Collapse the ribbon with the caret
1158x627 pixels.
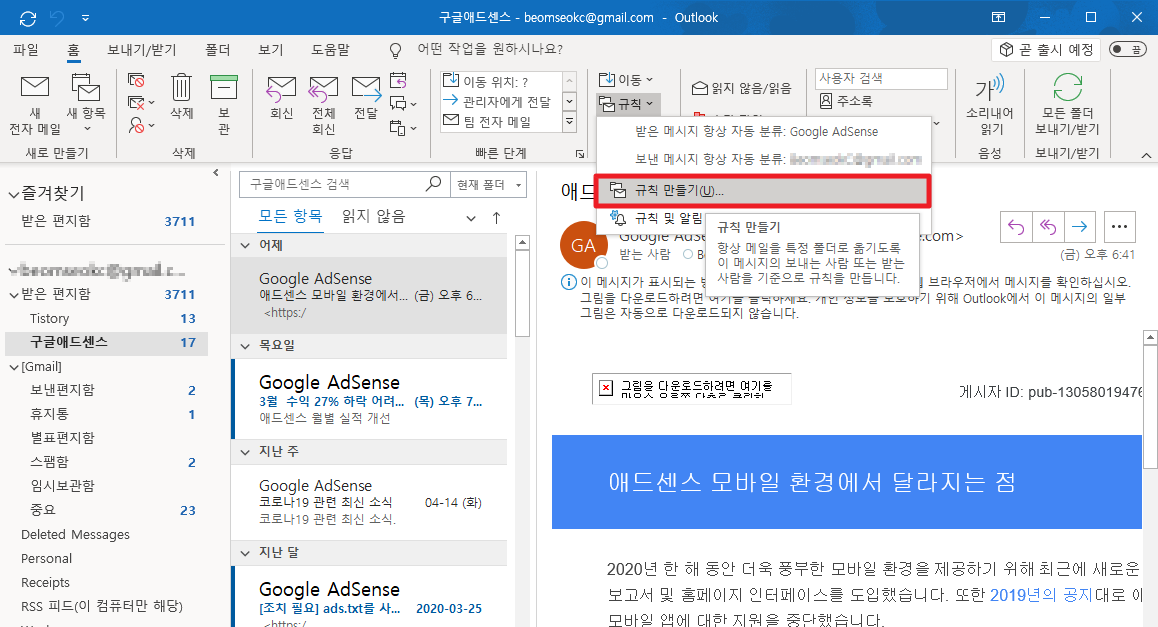1145,155
